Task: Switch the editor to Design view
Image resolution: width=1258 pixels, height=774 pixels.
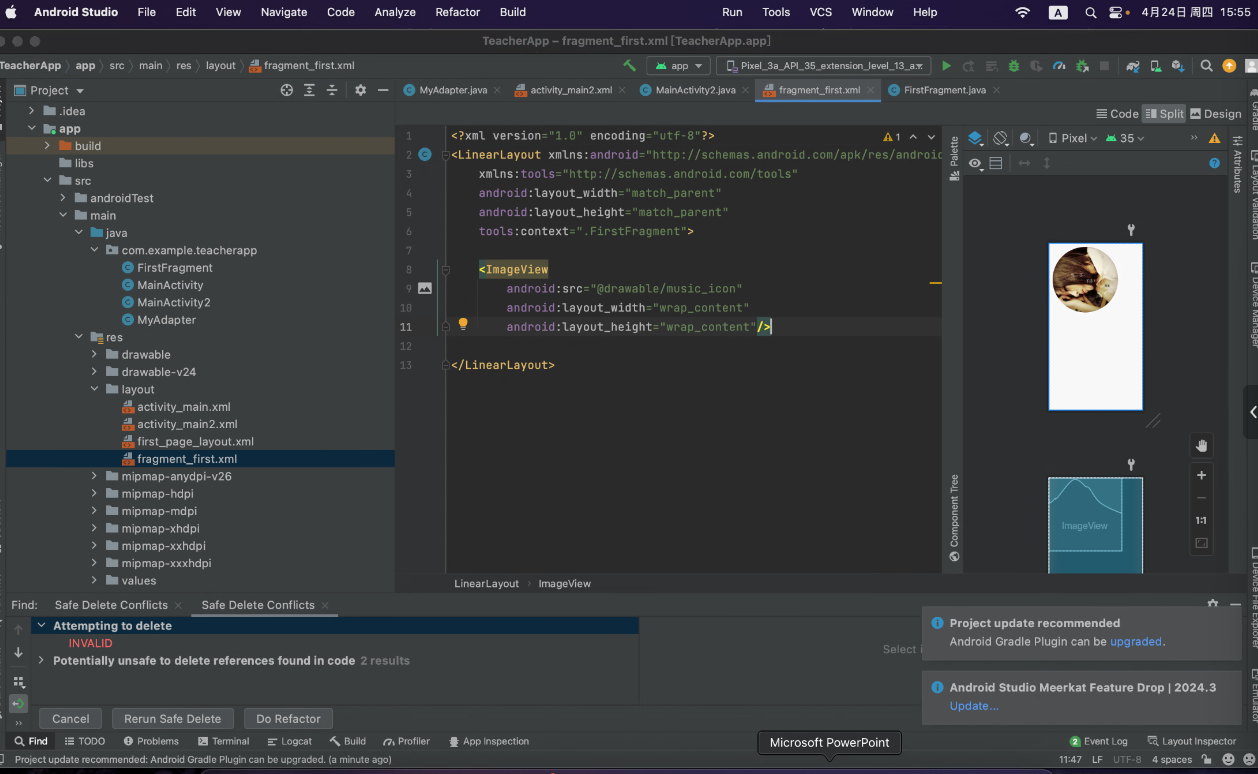Action: click(x=1215, y=113)
